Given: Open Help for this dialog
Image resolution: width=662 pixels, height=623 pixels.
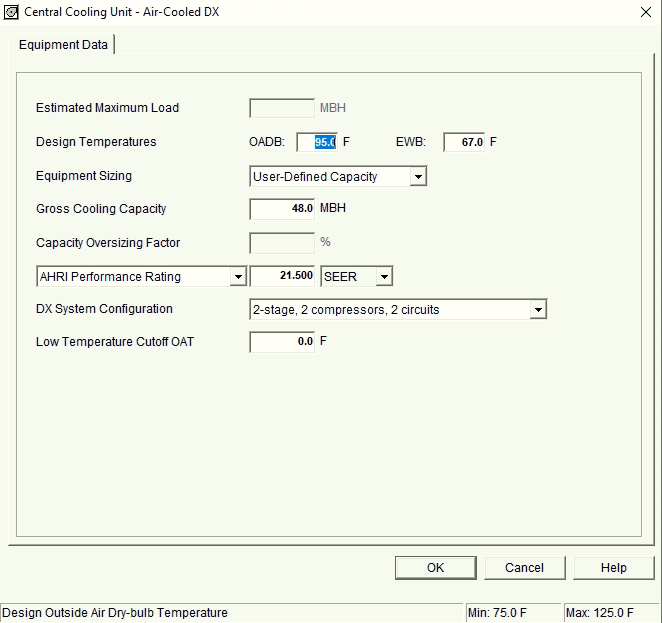Looking at the screenshot, I should [613, 568].
